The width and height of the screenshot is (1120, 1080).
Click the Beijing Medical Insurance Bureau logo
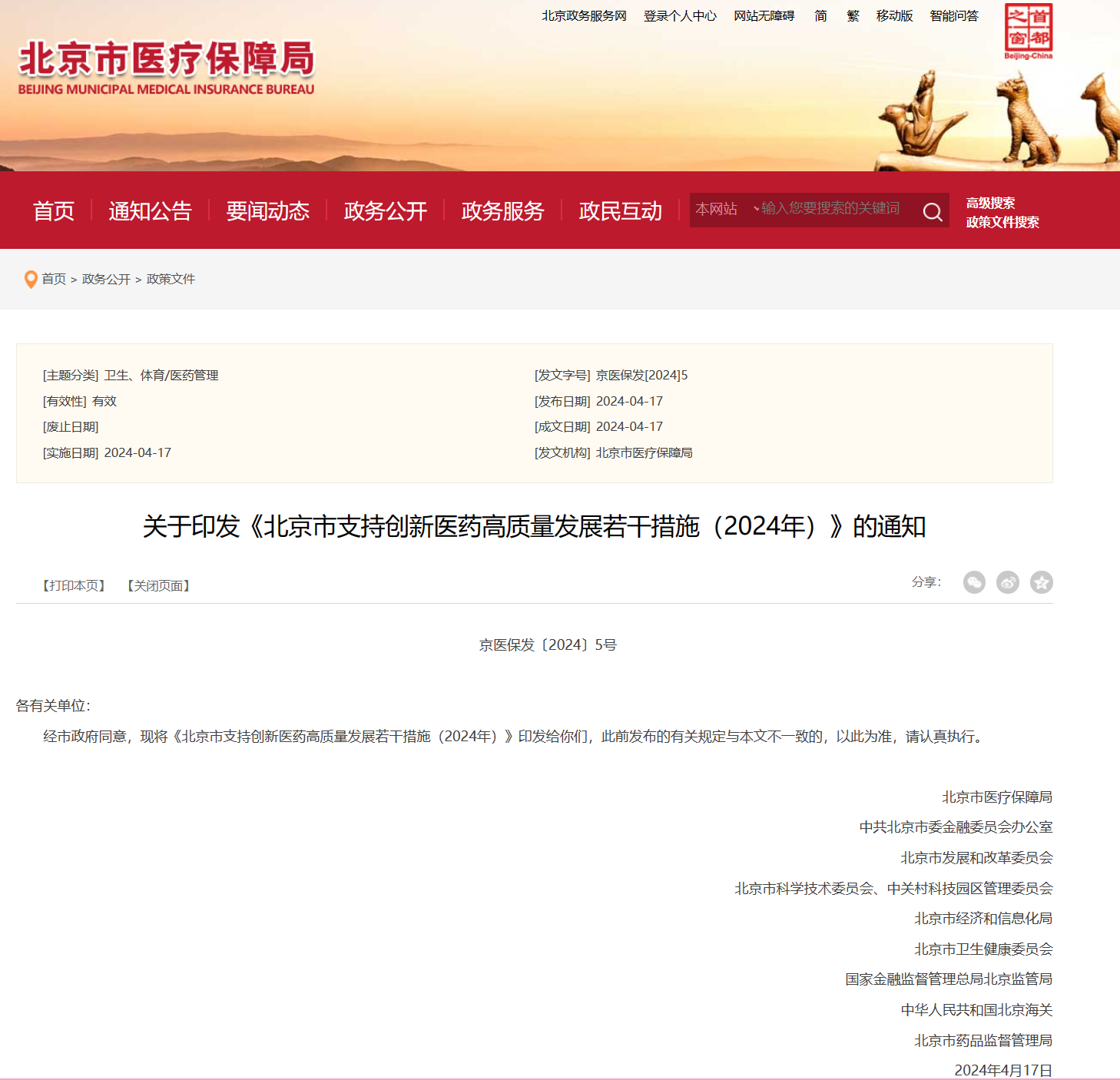166,68
